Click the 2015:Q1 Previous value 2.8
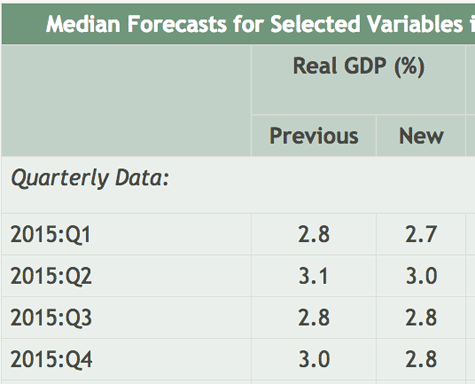 pos(314,234)
